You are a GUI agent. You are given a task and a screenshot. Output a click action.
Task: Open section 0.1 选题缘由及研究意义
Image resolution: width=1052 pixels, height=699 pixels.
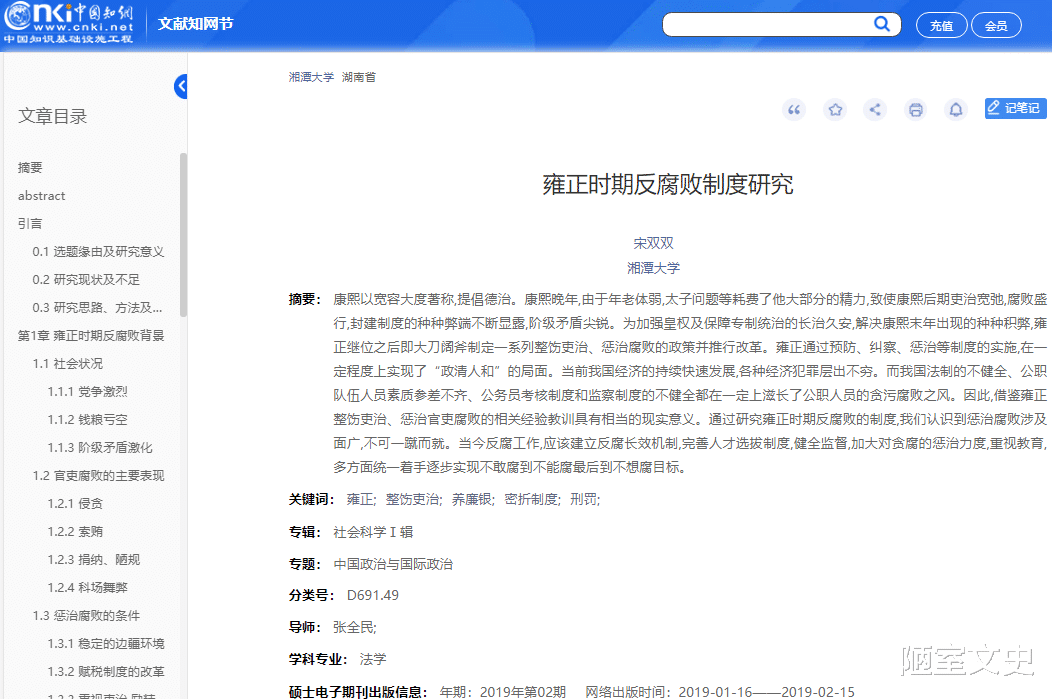click(x=98, y=252)
